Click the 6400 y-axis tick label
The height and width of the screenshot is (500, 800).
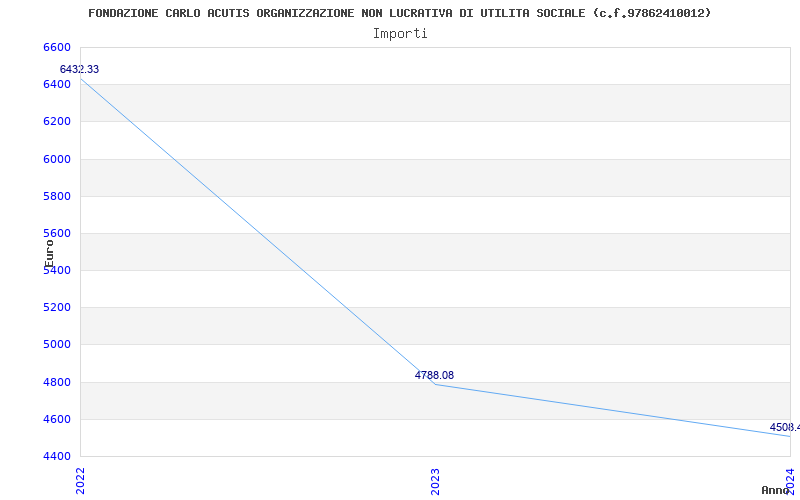click(57, 84)
